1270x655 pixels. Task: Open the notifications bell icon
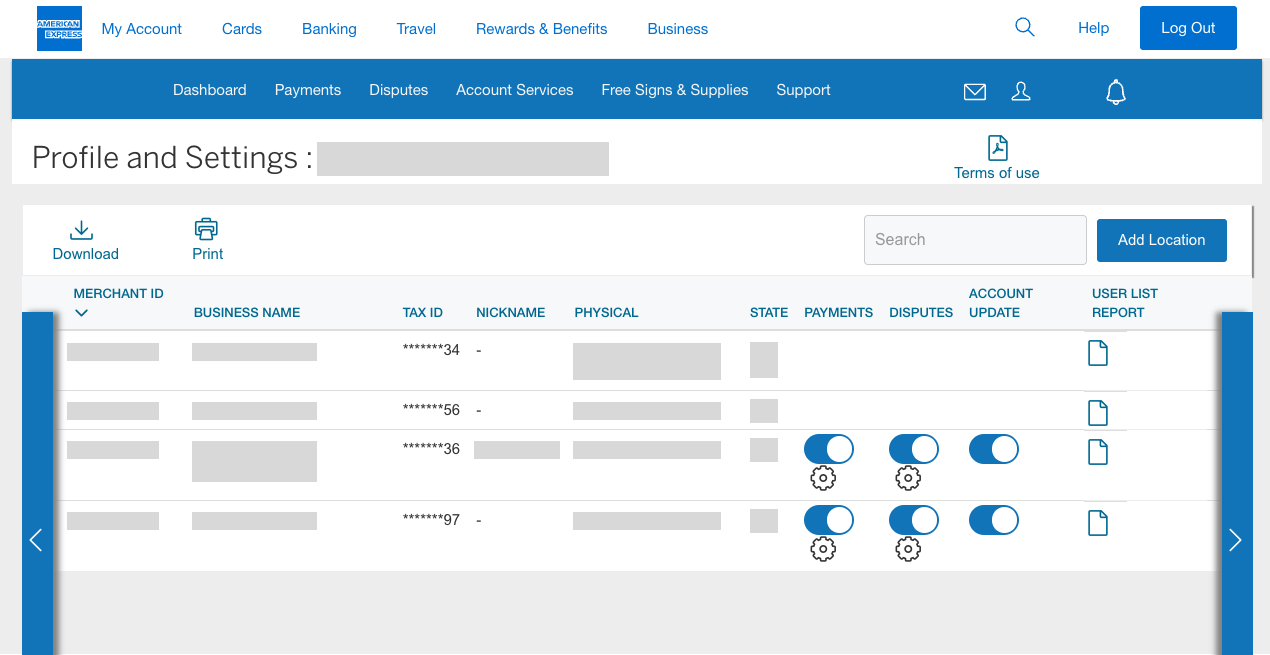click(1115, 91)
